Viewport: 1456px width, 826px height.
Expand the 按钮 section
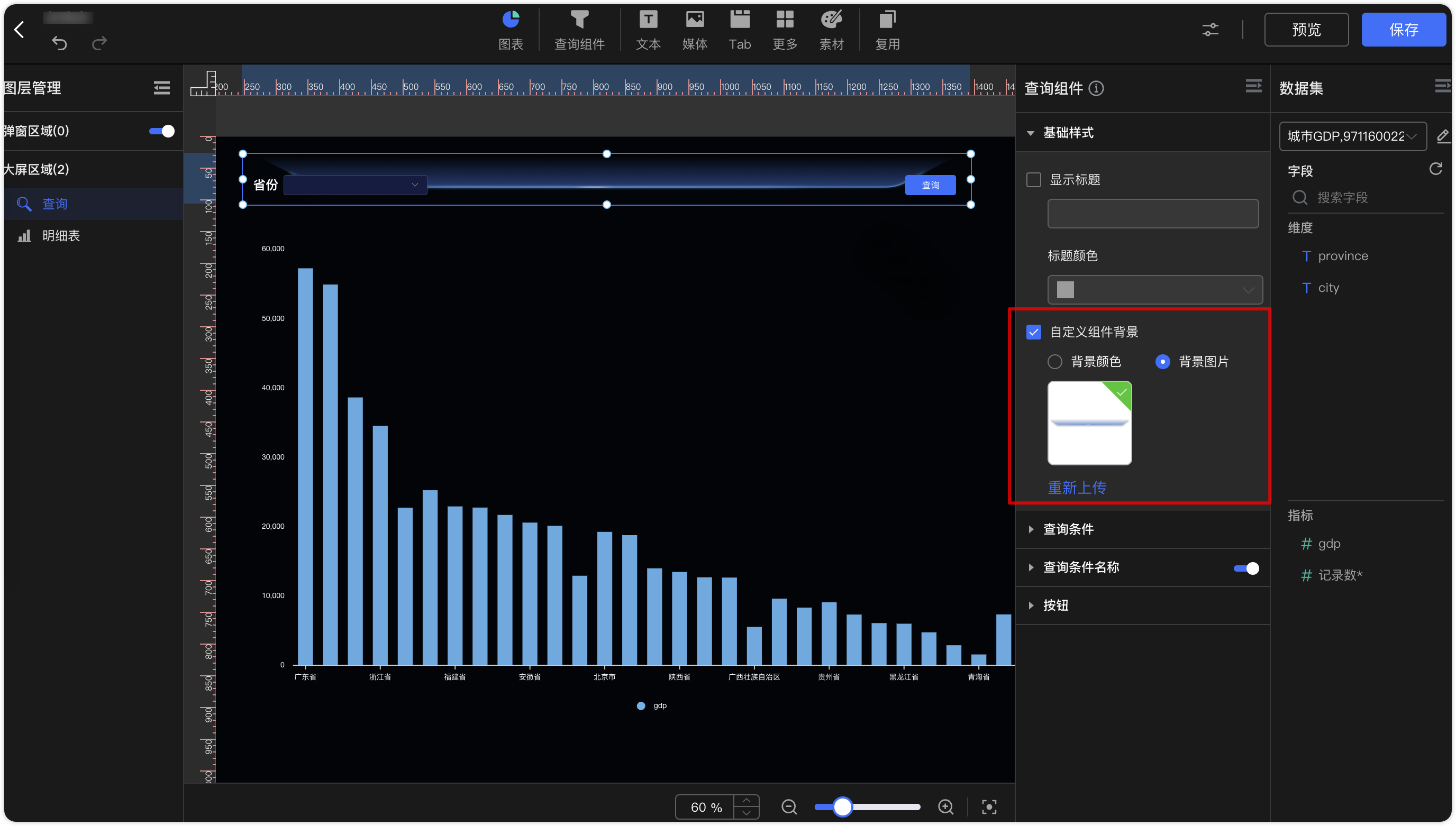[1031, 605]
